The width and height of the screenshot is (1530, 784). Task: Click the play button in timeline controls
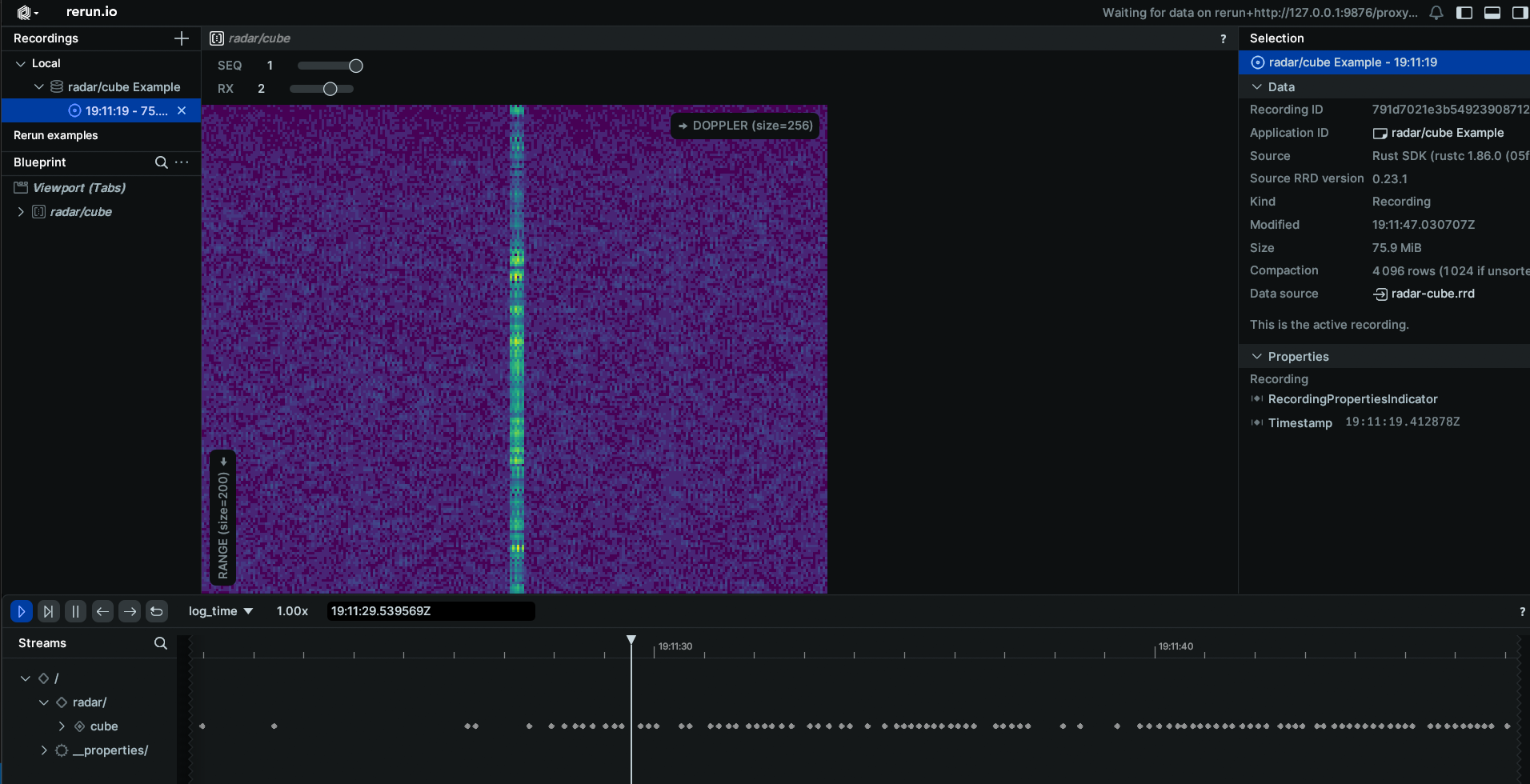click(22, 611)
